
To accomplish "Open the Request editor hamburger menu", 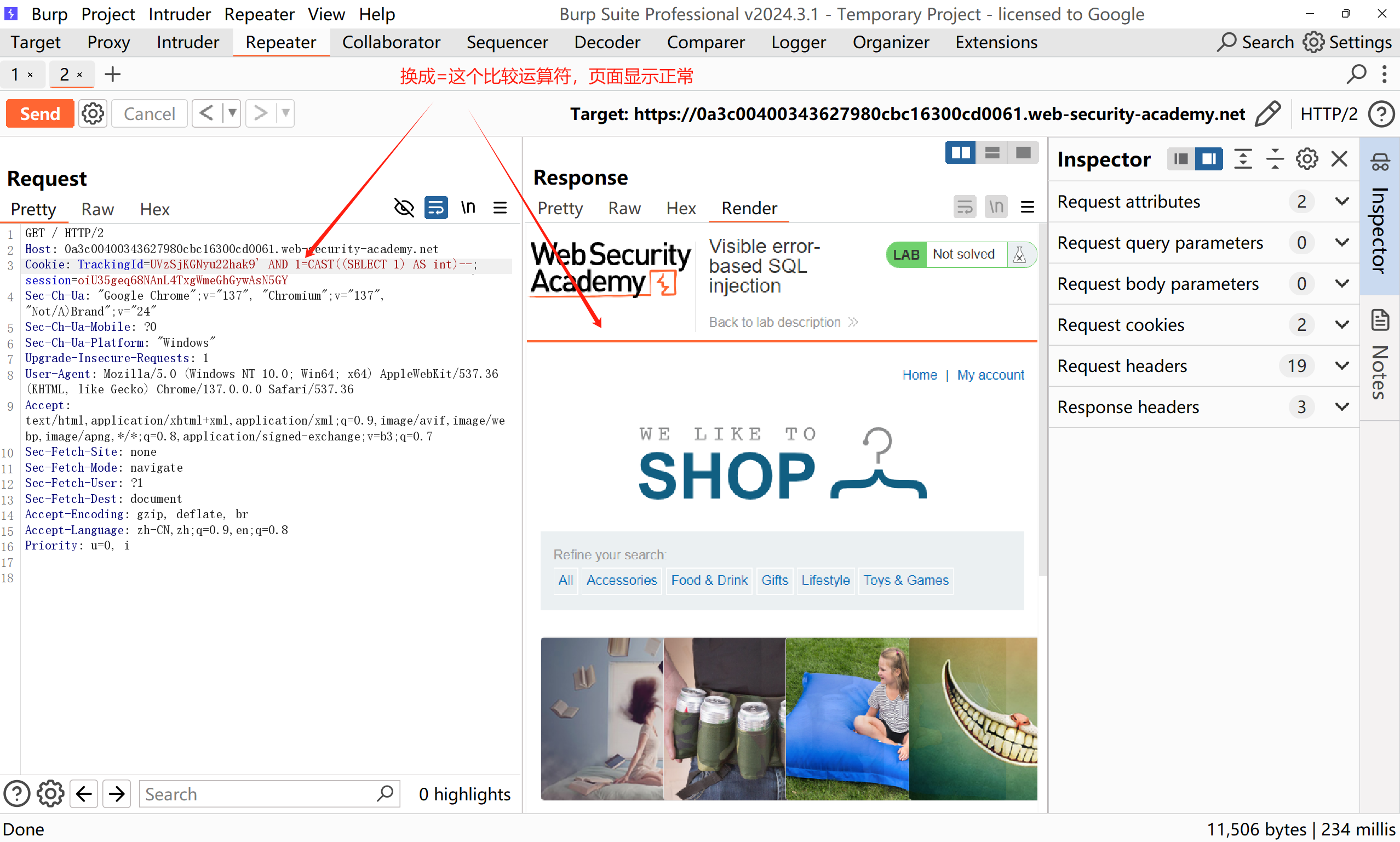I will coord(500,208).
